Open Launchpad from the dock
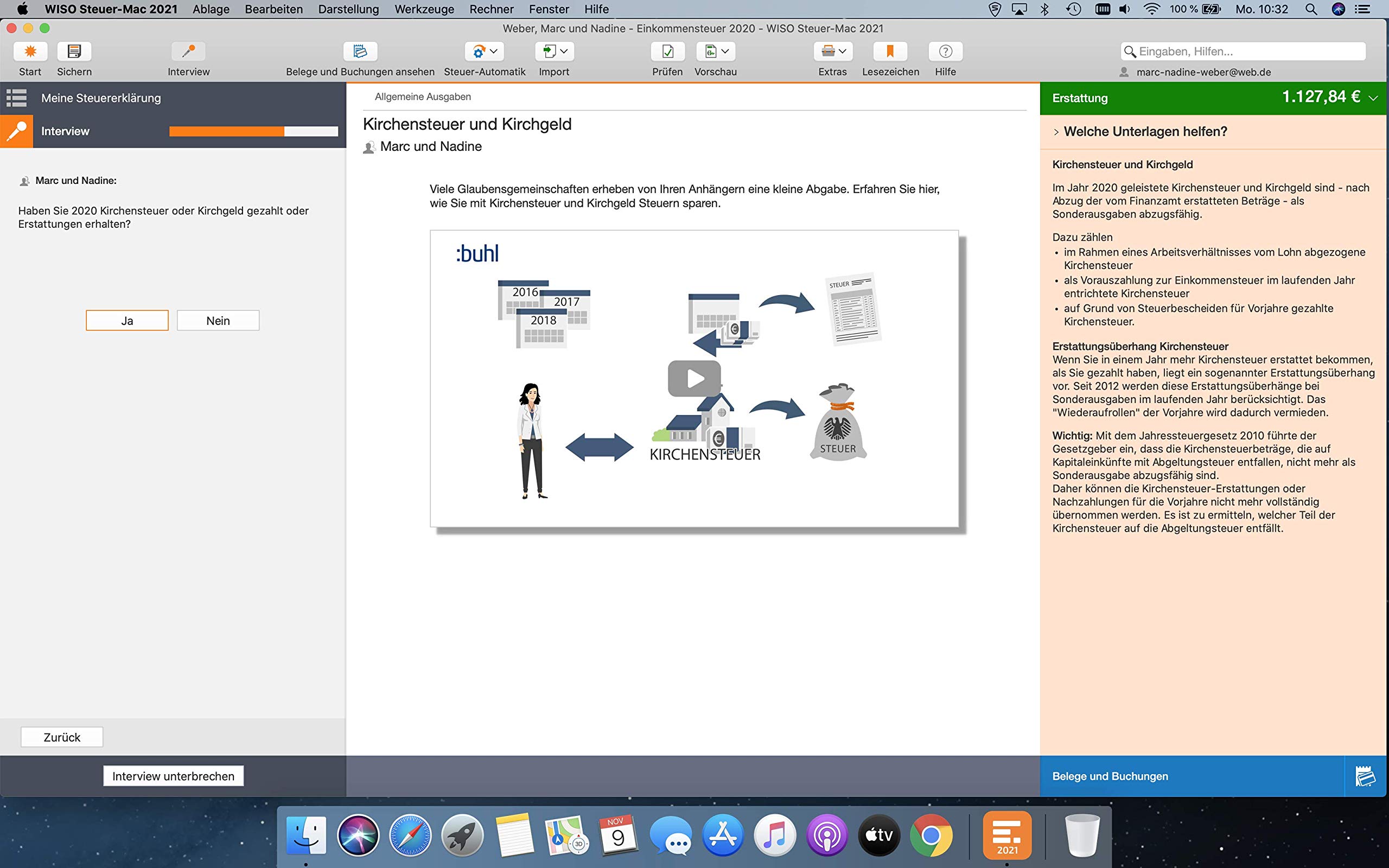 click(462, 835)
